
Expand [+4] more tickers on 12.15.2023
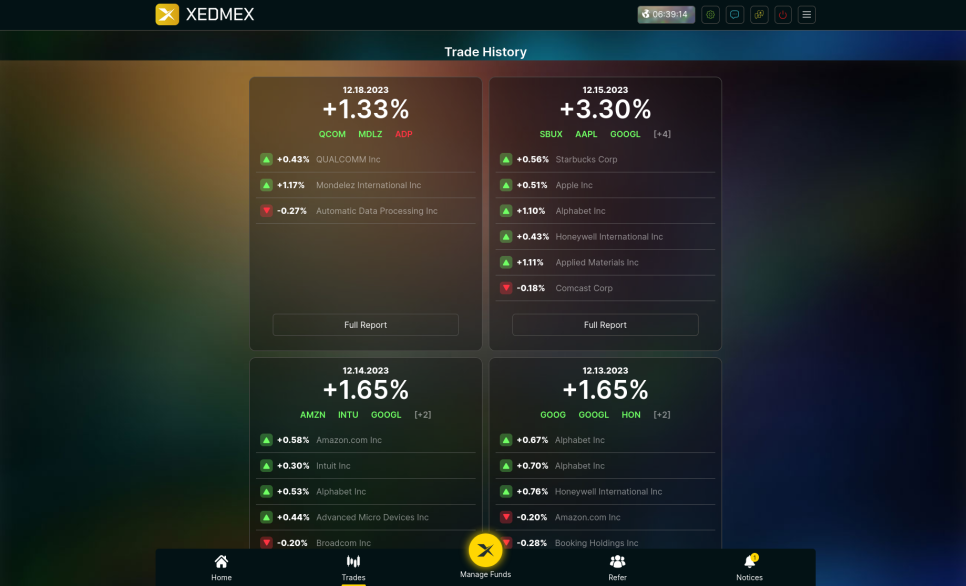[662, 134]
